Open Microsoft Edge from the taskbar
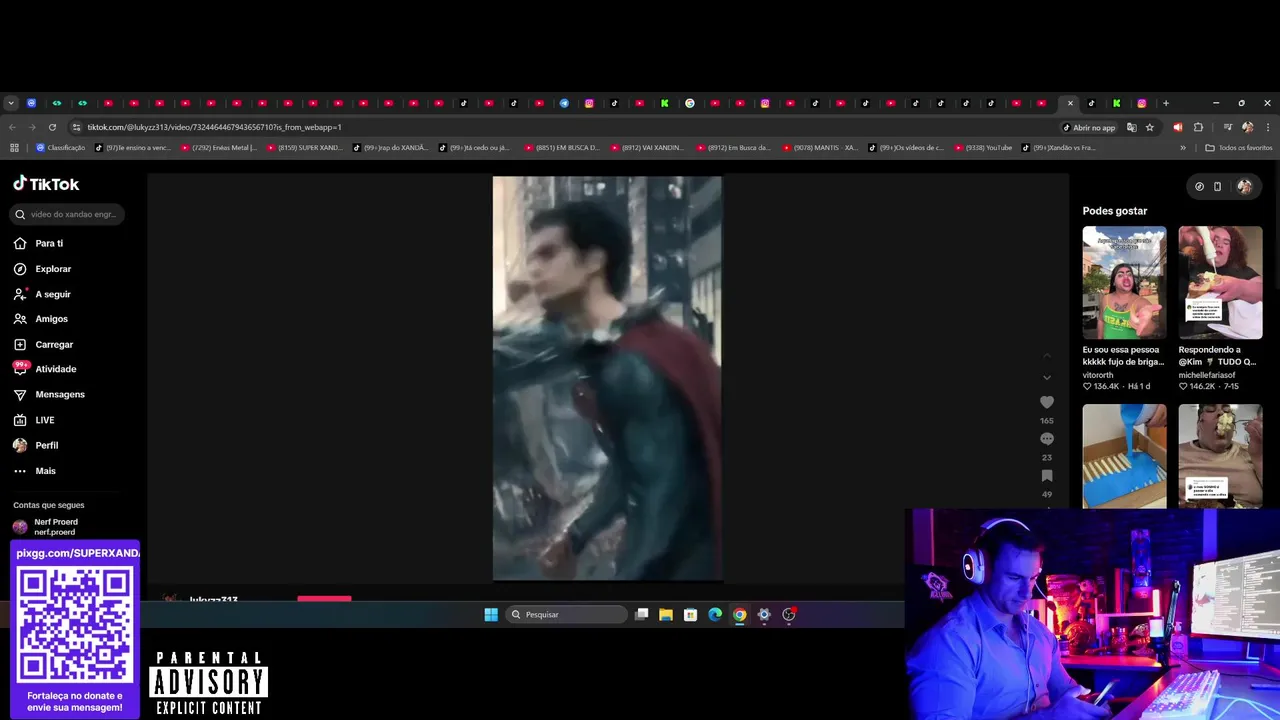Viewport: 1280px width, 720px height. click(x=715, y=614)
